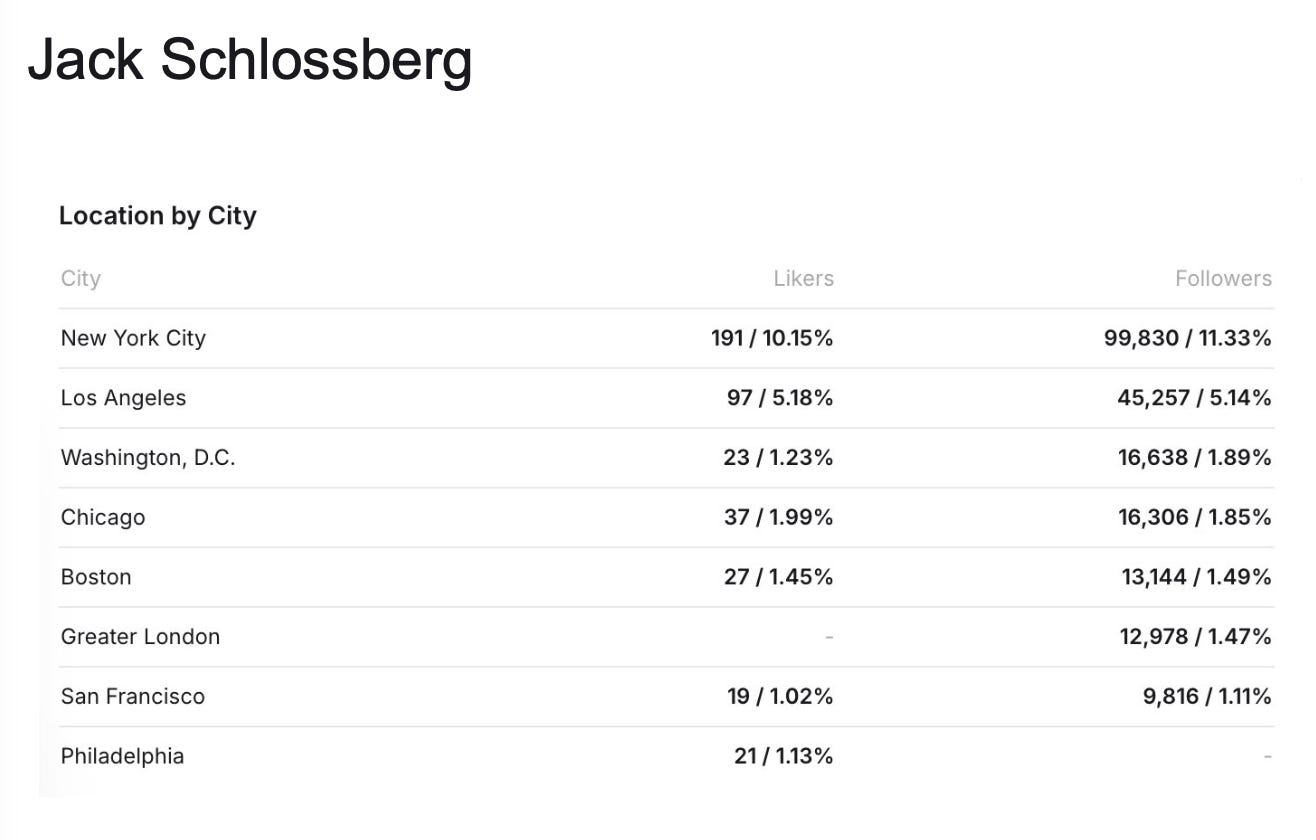This screenshot has height=840, width=1316.
Task: Select the Philadelphia row label
Action: click(x=122, y=756)
